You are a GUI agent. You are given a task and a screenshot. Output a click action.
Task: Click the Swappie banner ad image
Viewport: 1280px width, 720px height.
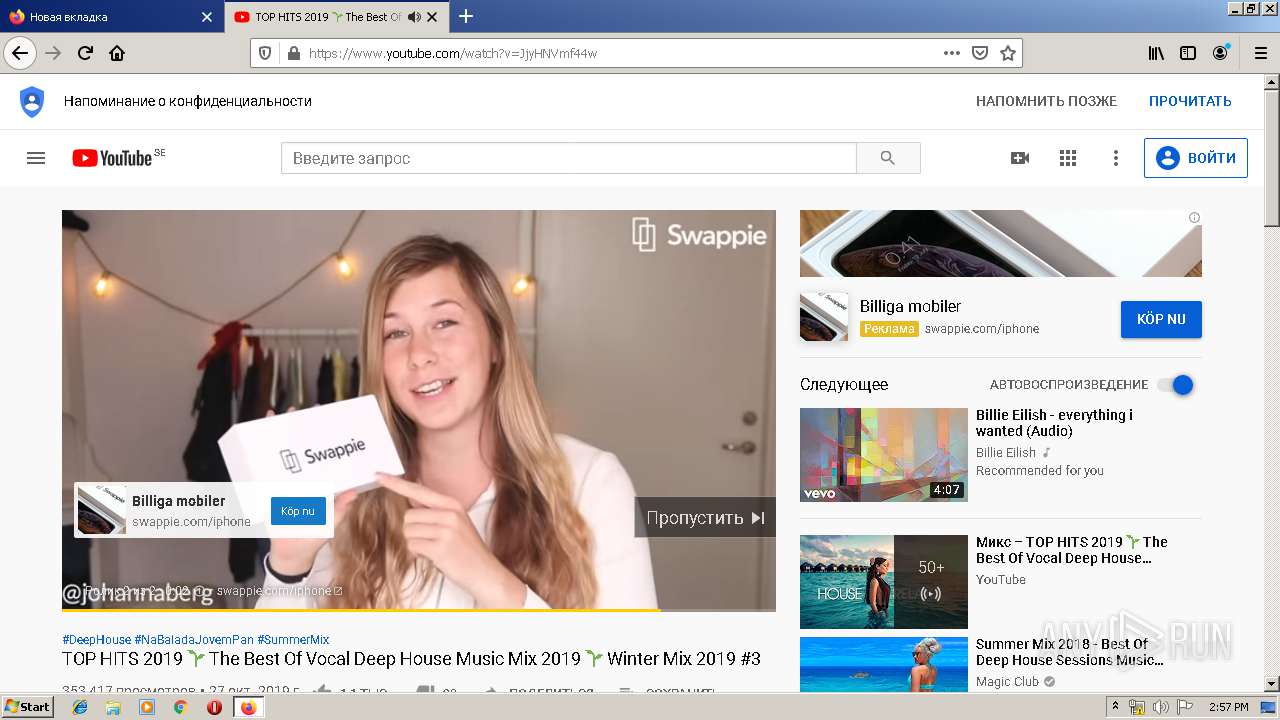pyautogui.click(x=1000, y=243)
